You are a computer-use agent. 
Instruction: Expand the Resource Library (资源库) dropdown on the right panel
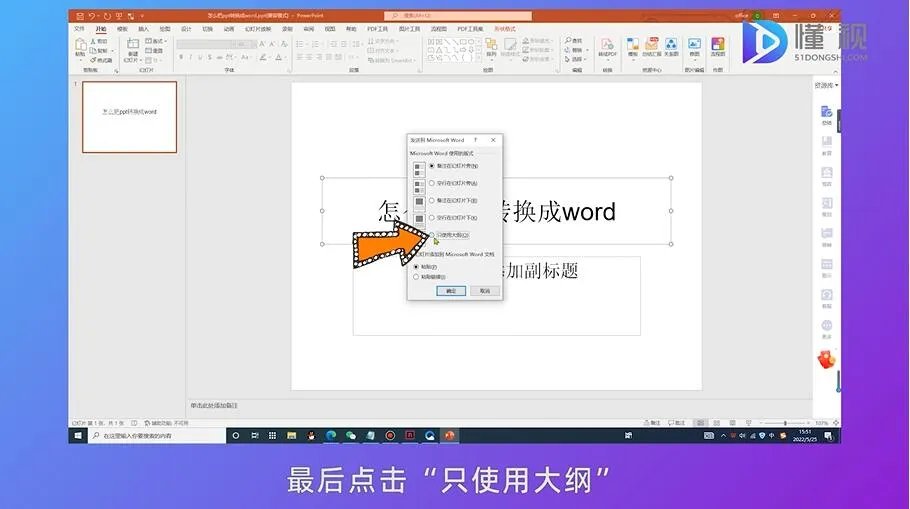(x=826, y=85)
